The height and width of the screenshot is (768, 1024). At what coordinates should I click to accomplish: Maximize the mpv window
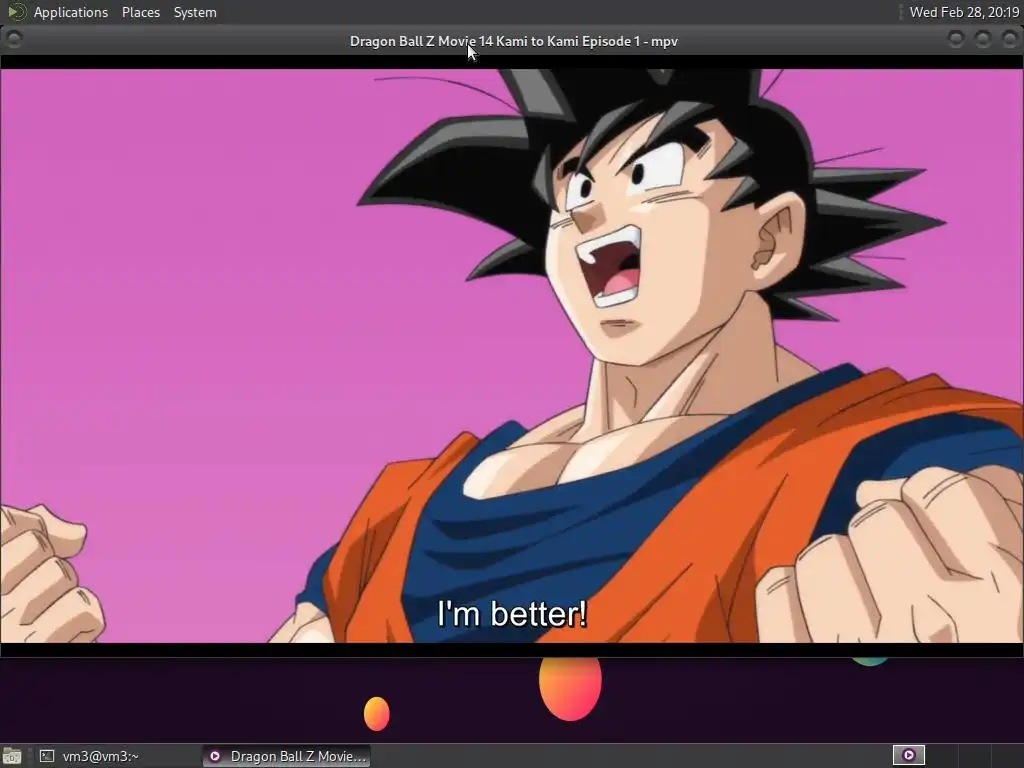tap(982, 40)
